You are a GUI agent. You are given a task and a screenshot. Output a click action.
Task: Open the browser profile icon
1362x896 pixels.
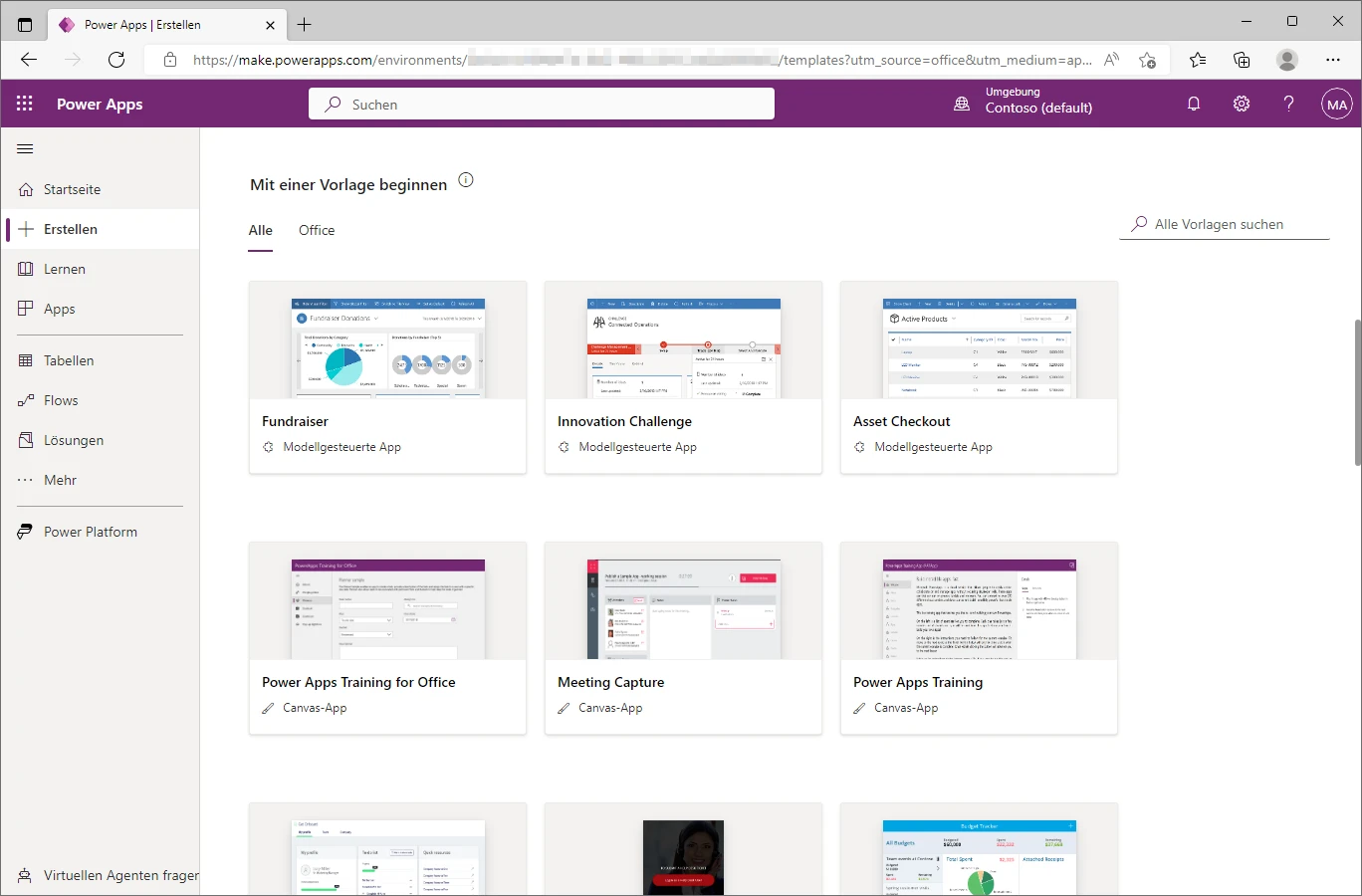tap(1287, 60)
